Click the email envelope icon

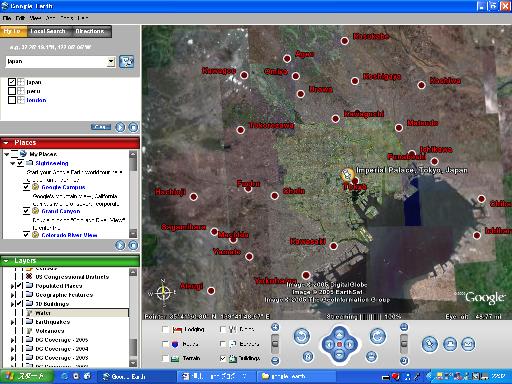tap(468, 344)
